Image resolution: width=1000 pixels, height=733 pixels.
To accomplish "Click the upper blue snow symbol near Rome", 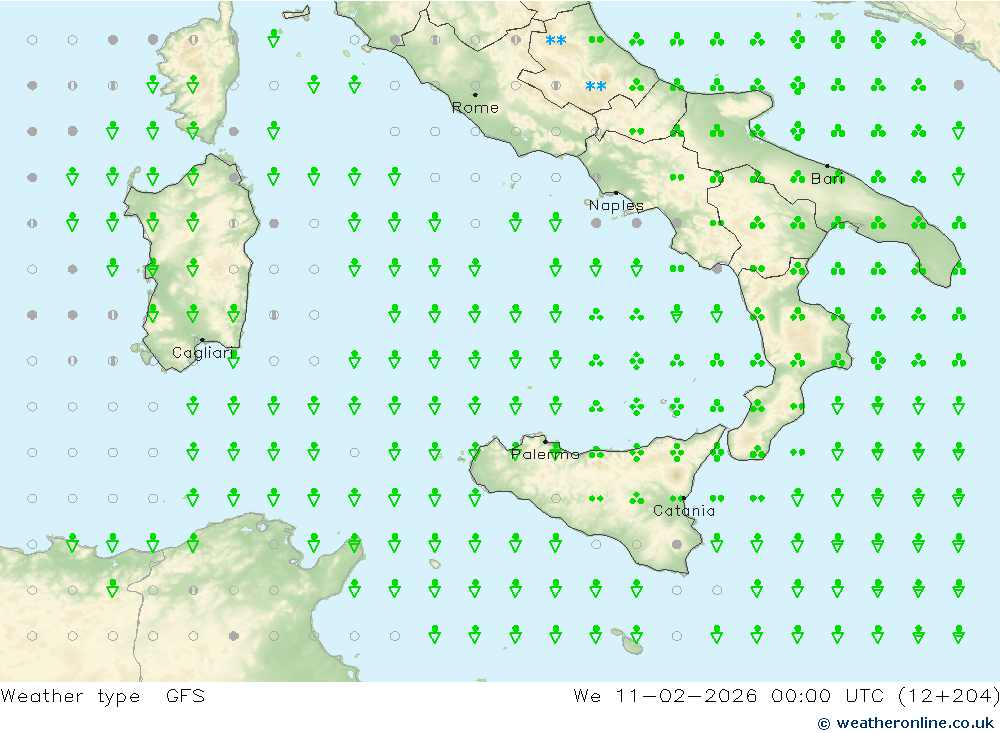I will coord(555,40).
